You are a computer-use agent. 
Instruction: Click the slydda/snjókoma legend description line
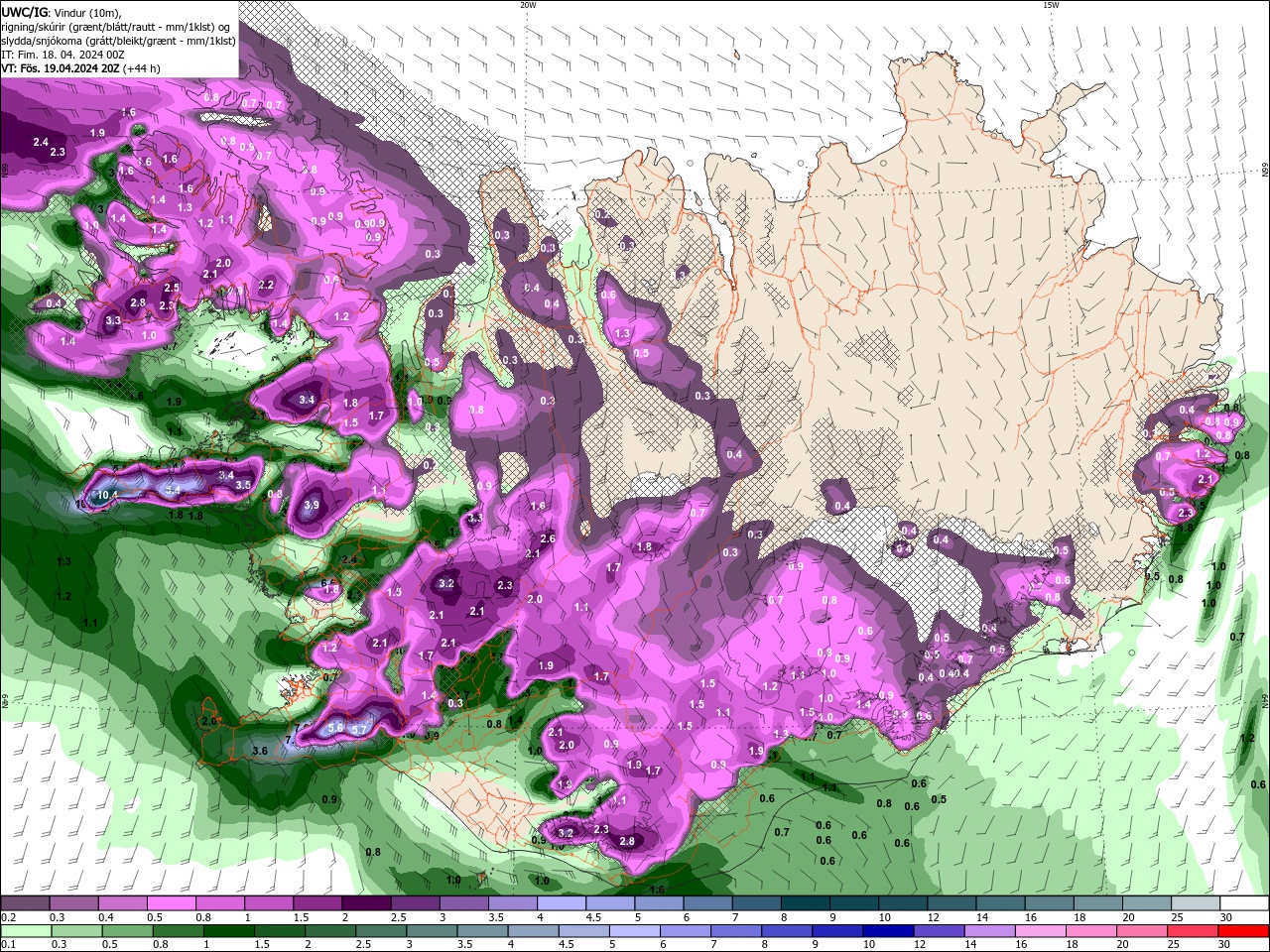[118, 41]
